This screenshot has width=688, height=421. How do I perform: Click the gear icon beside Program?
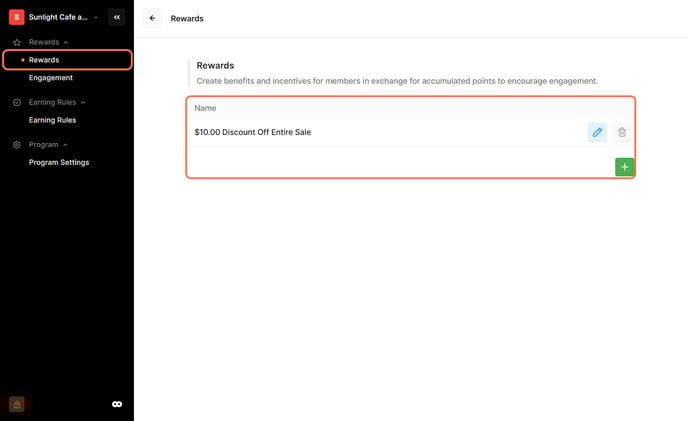(x=17, y=145)
